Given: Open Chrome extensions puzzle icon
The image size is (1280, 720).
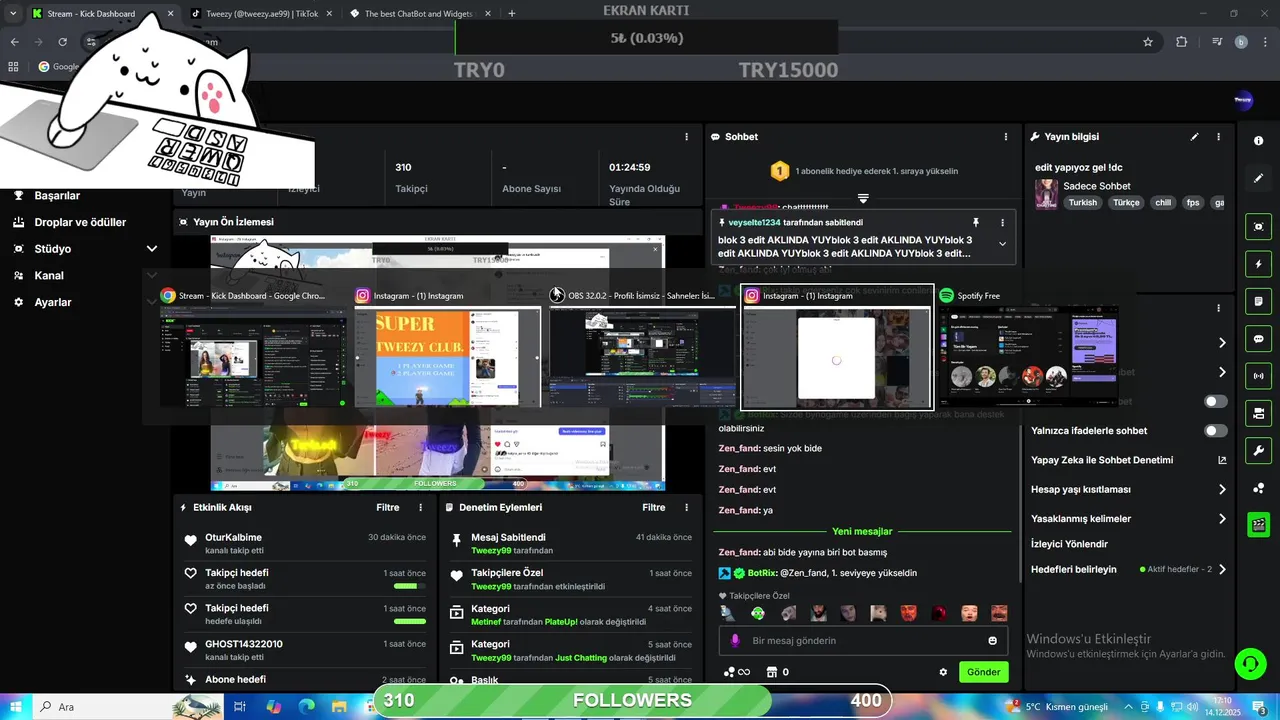Looking at the screenshot, I should (x=1181, y=42).
